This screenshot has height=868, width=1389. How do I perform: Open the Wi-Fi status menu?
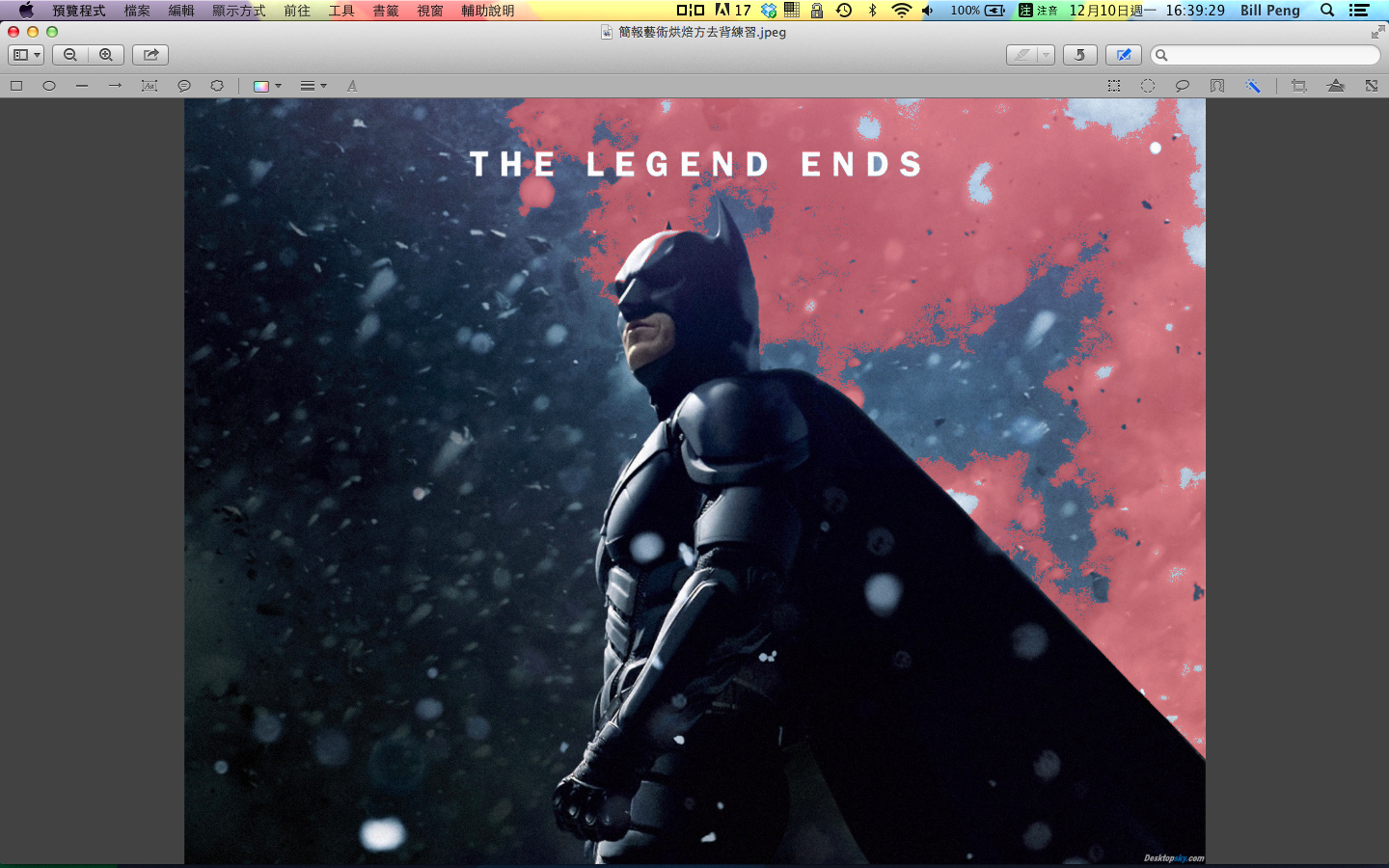click(x=901, y=11)
